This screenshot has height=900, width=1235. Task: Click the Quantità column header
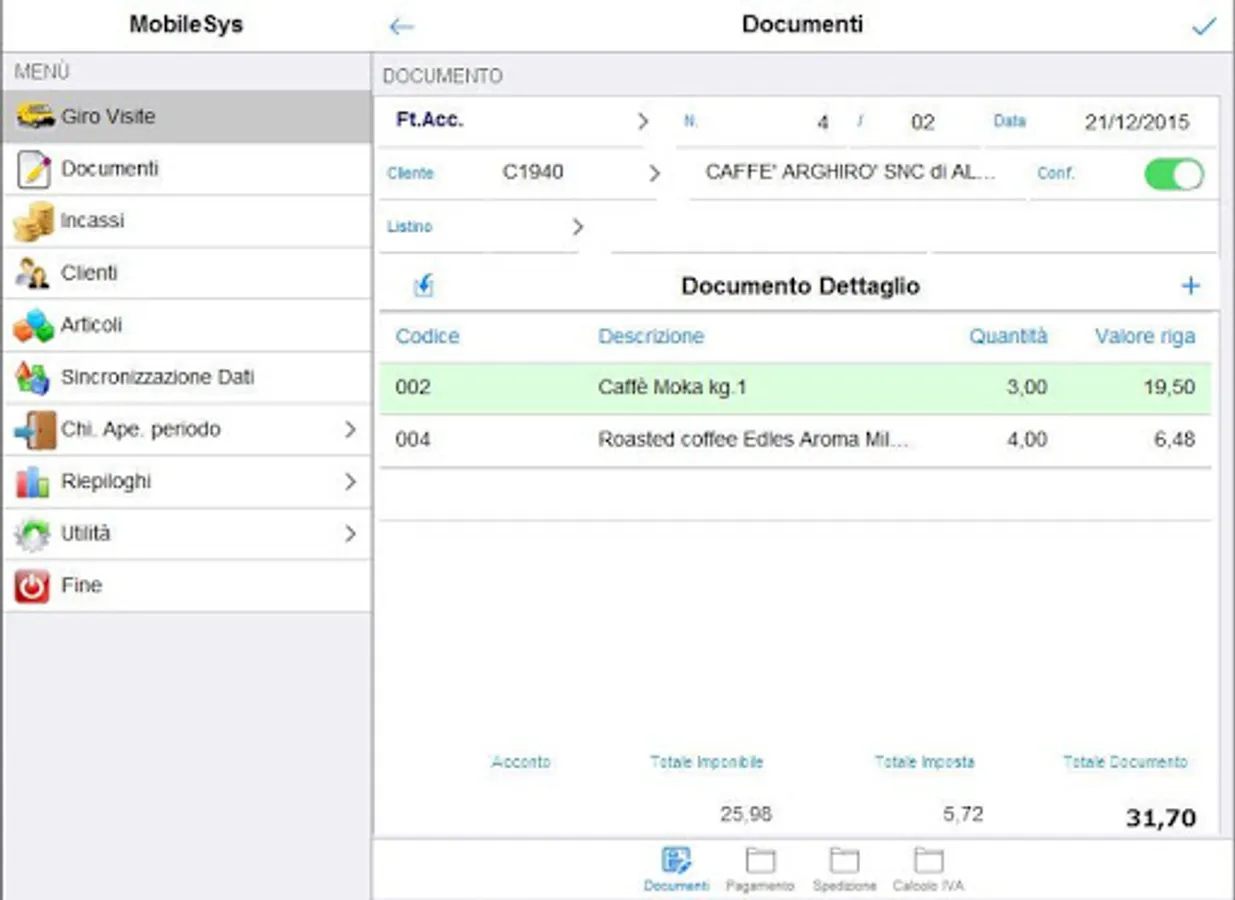pos(1008,337)
